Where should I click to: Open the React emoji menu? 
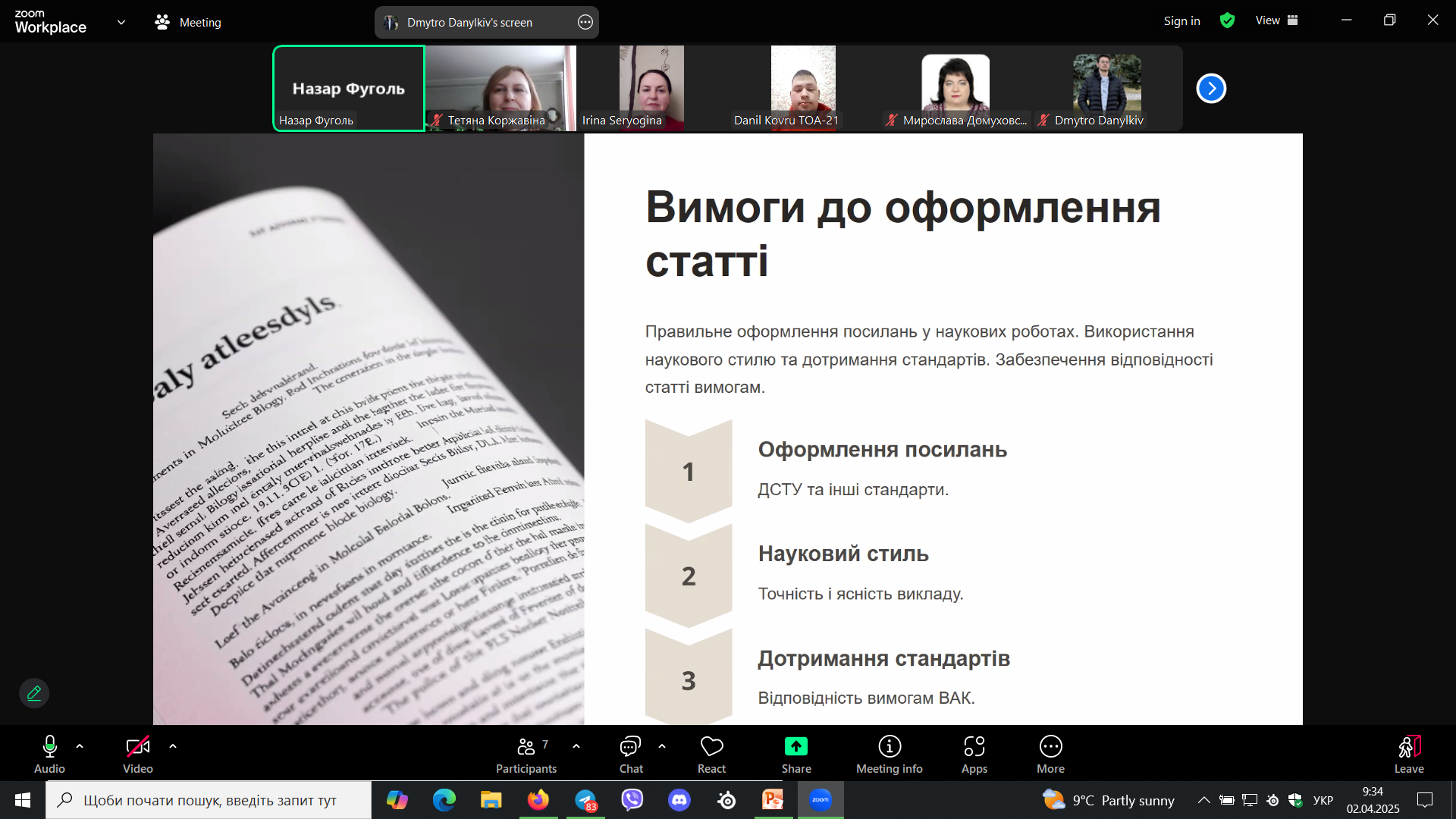click(x=711, y=747)
